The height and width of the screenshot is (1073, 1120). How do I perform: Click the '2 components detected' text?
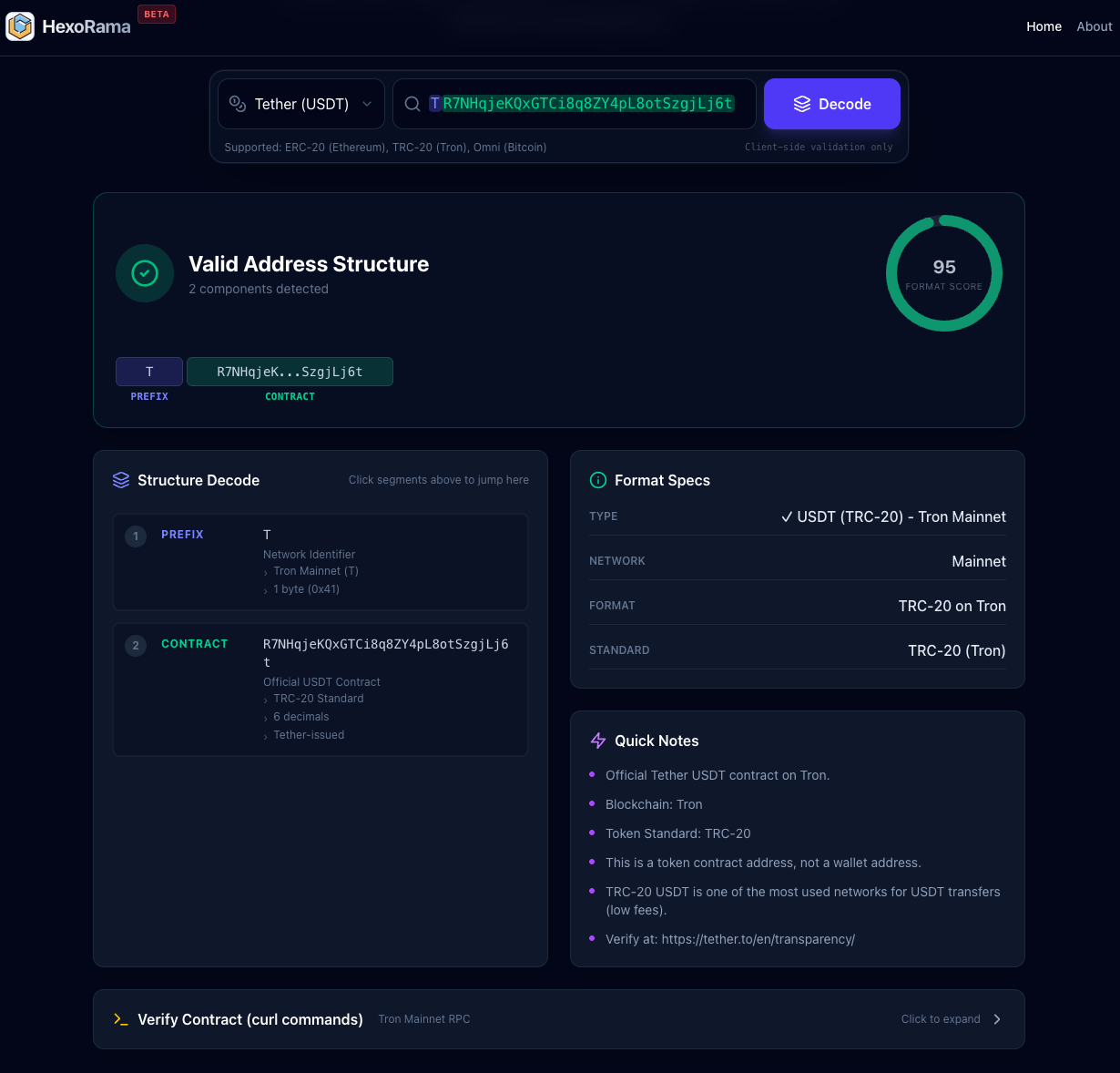pos(259,289)
